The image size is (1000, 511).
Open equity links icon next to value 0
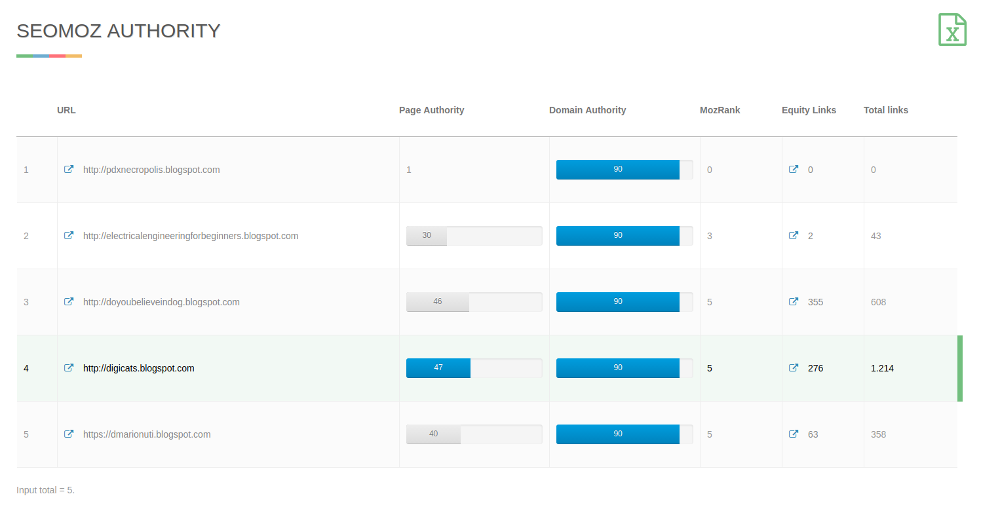point(793,169)
